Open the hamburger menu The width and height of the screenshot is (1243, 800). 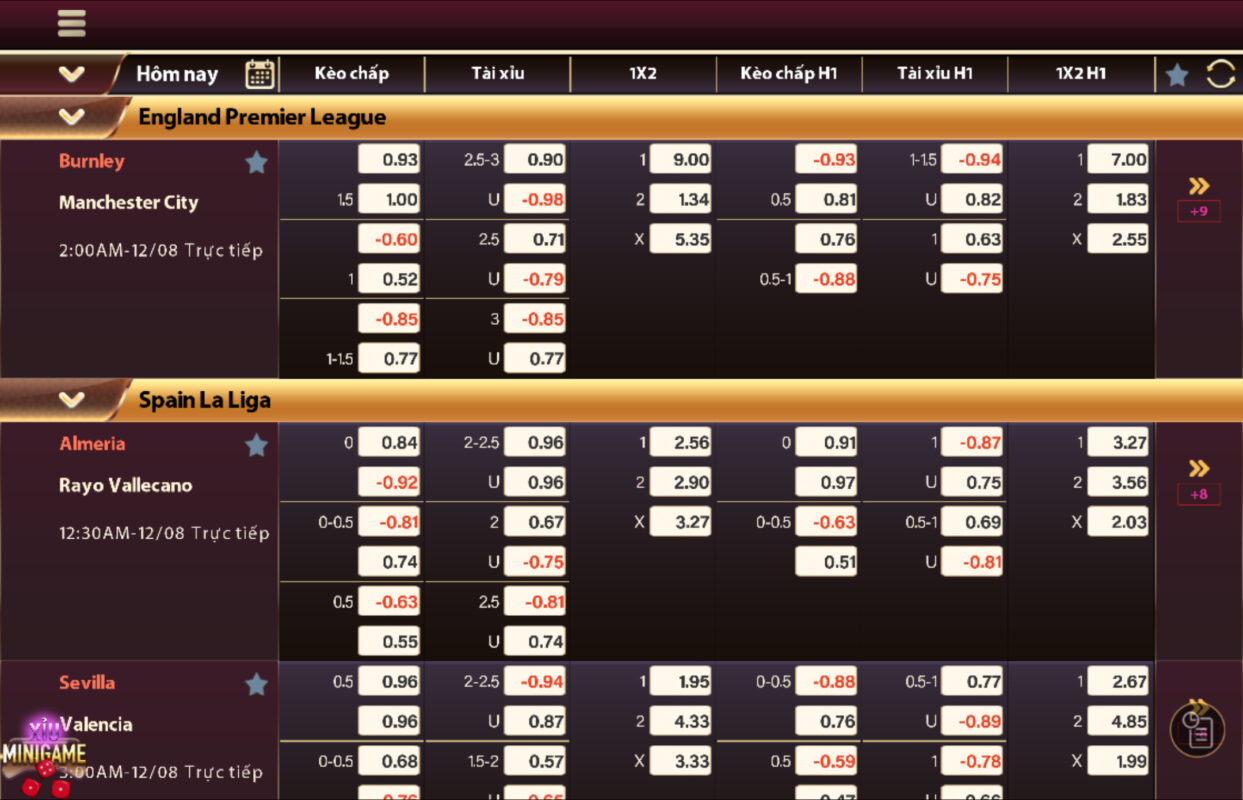pos(71,23)
